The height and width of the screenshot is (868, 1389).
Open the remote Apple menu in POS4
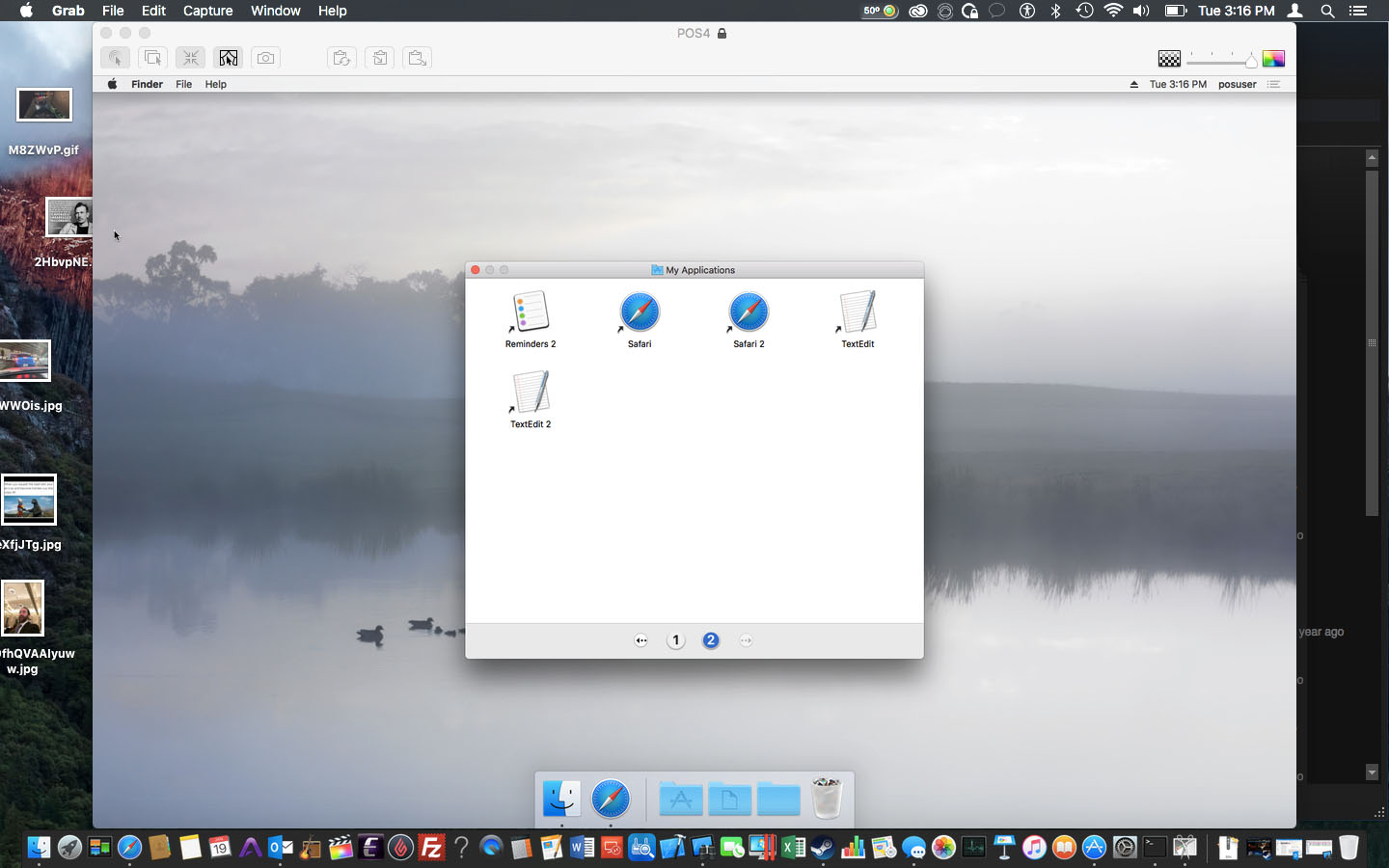112,85
